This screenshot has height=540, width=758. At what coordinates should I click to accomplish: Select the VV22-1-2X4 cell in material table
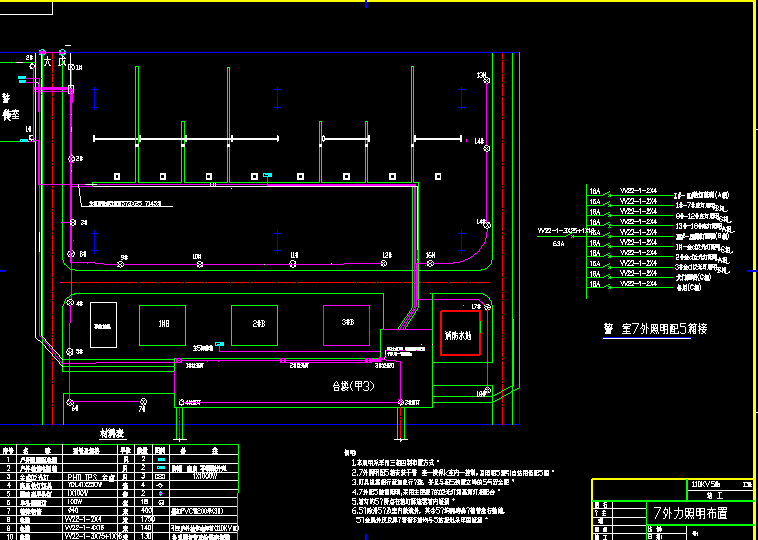tap(81, 519)
